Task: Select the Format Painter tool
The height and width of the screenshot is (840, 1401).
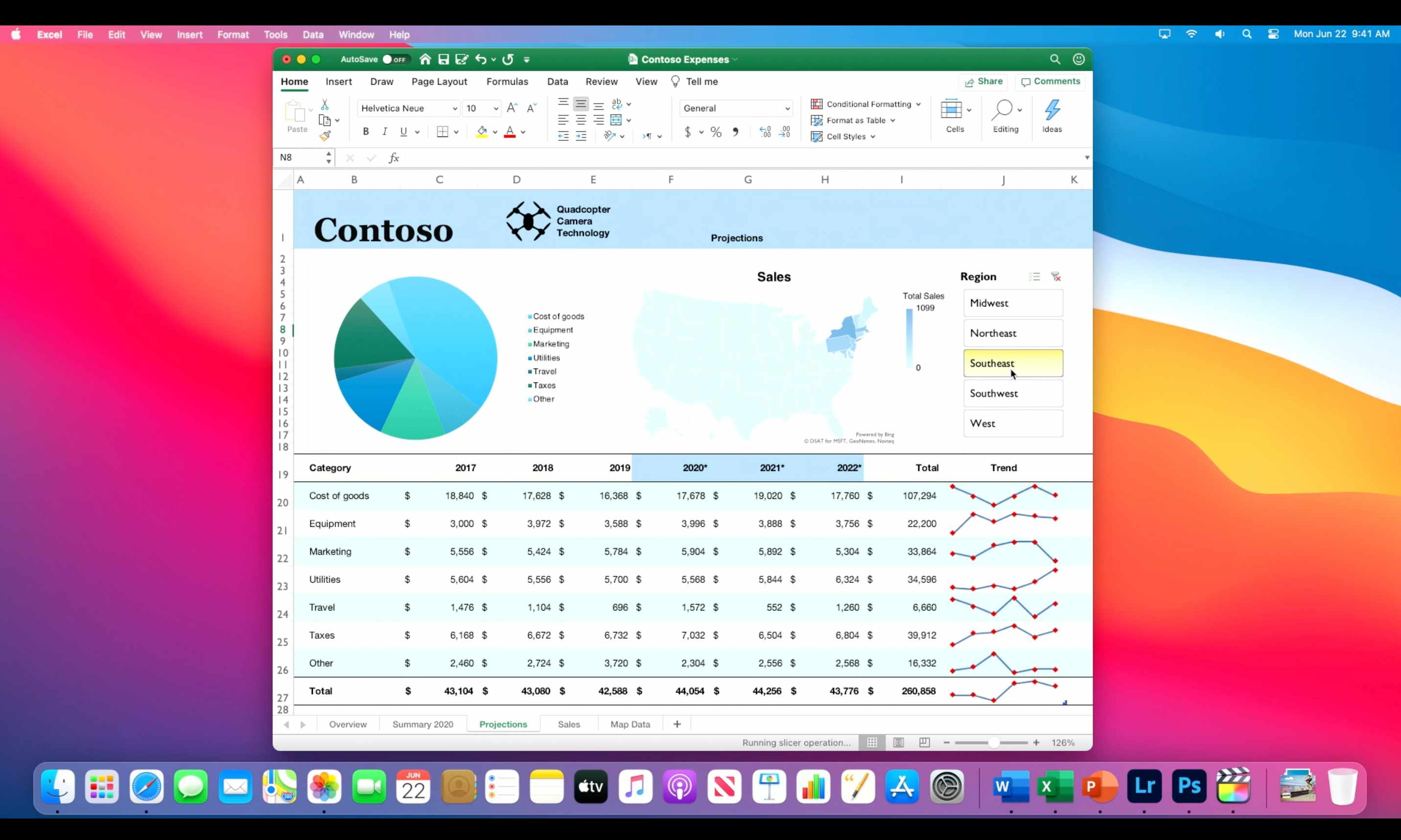Action: point(325,135)
